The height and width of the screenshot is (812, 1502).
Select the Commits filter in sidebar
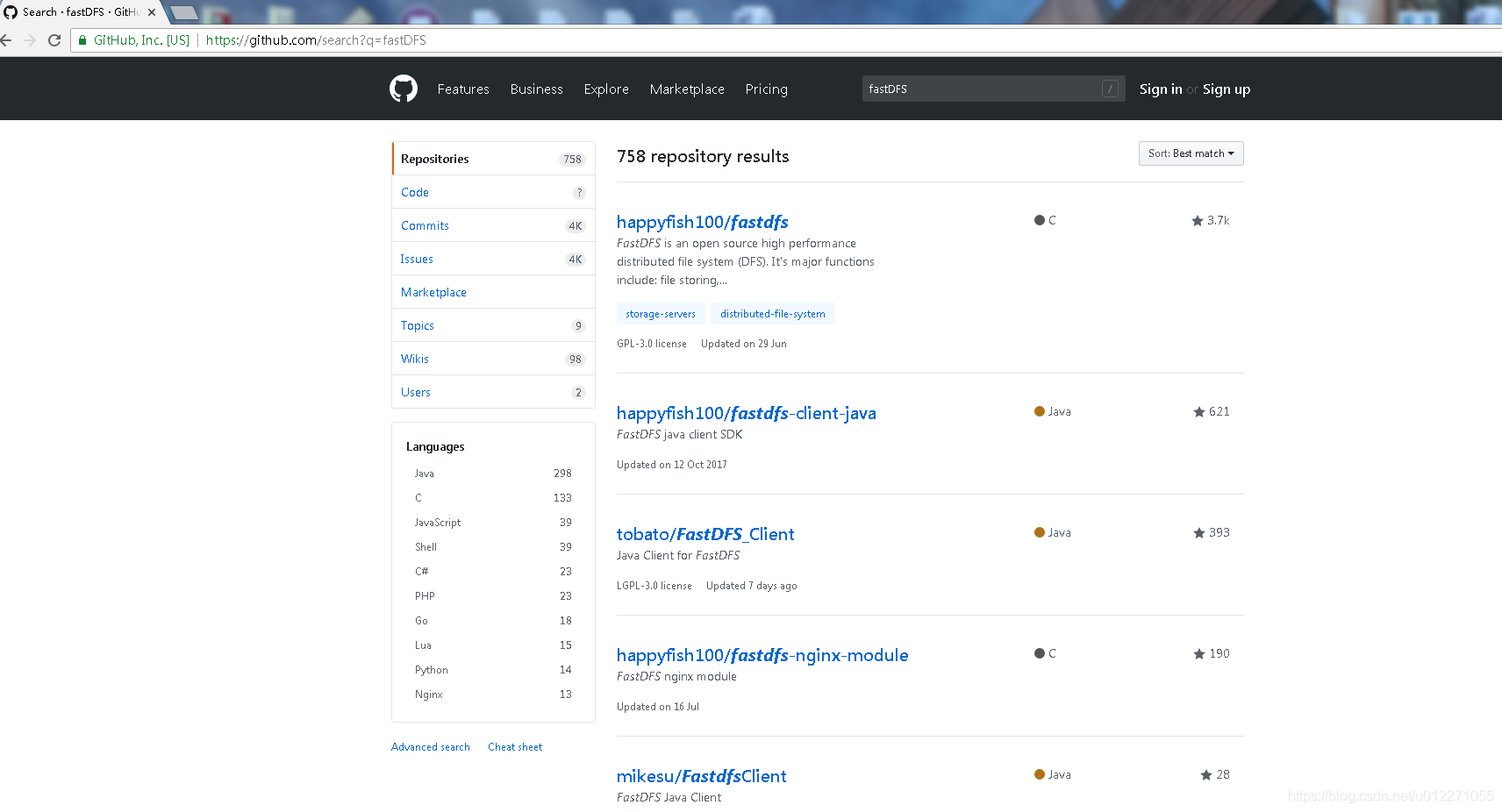(493, 225)
